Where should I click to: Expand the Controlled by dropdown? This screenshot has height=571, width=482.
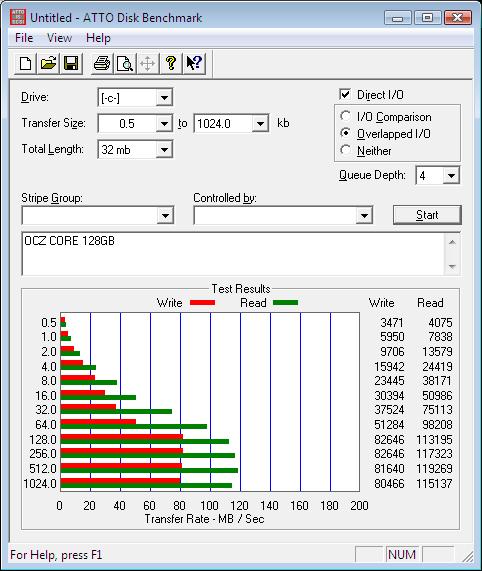[364, 216]
